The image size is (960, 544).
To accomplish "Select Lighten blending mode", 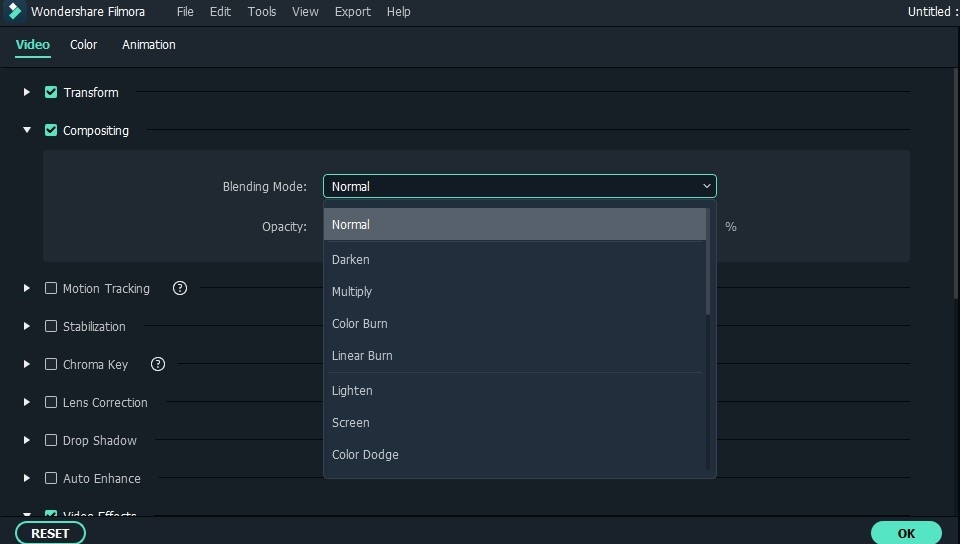I will click(515, 390).
